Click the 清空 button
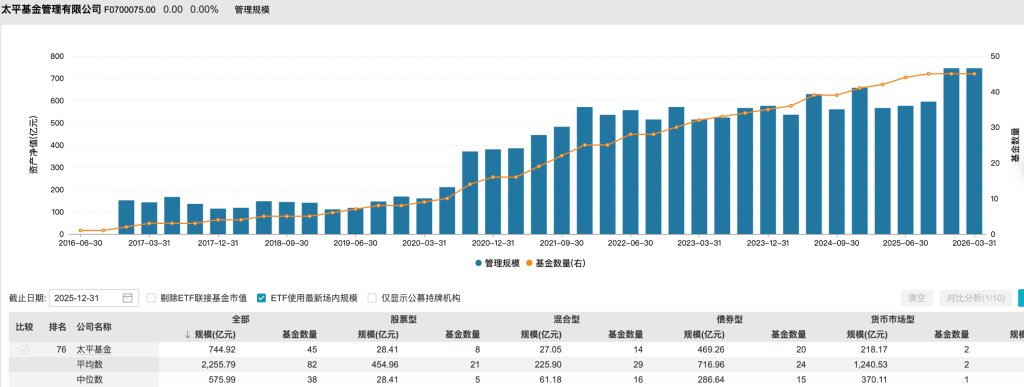Image resolution: width=1024 pixels, height=387 pixels. (917, 298)
